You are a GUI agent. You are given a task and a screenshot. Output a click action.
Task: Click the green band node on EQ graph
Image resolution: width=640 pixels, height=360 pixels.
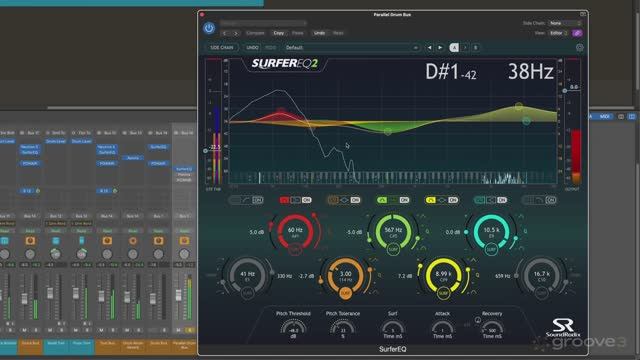pos(388,131)
